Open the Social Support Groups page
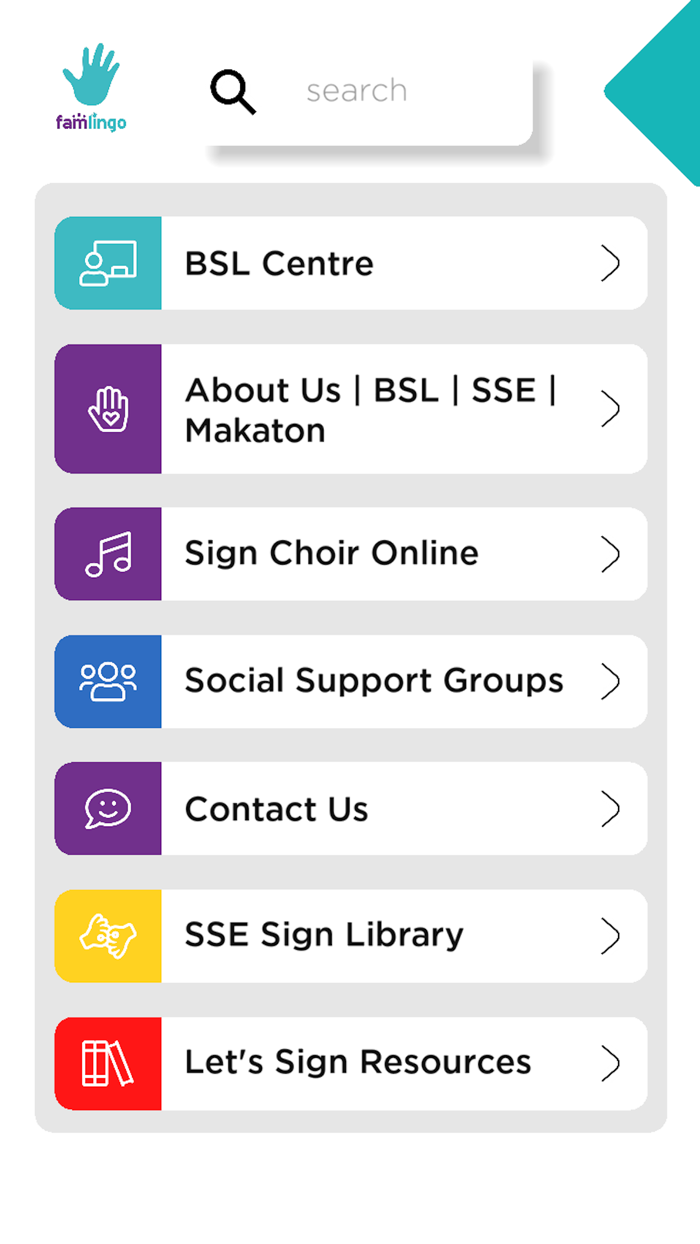 [372, 681]
